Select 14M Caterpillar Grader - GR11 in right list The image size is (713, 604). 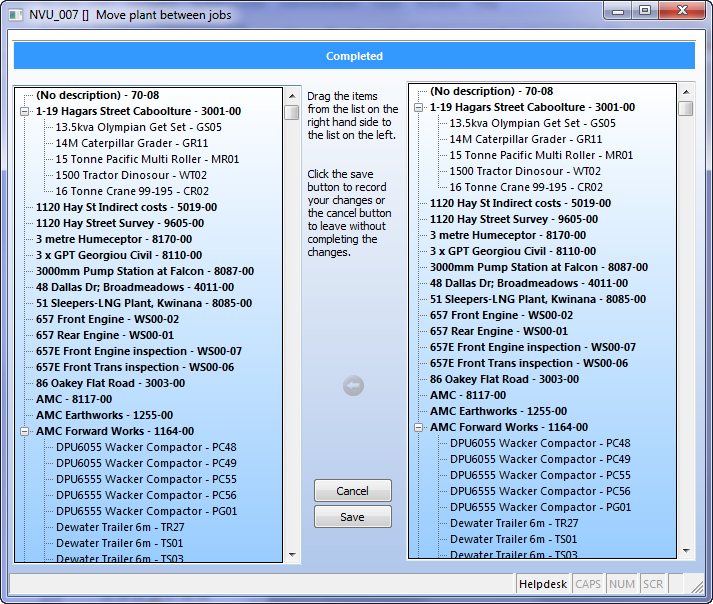pos(526,139)
